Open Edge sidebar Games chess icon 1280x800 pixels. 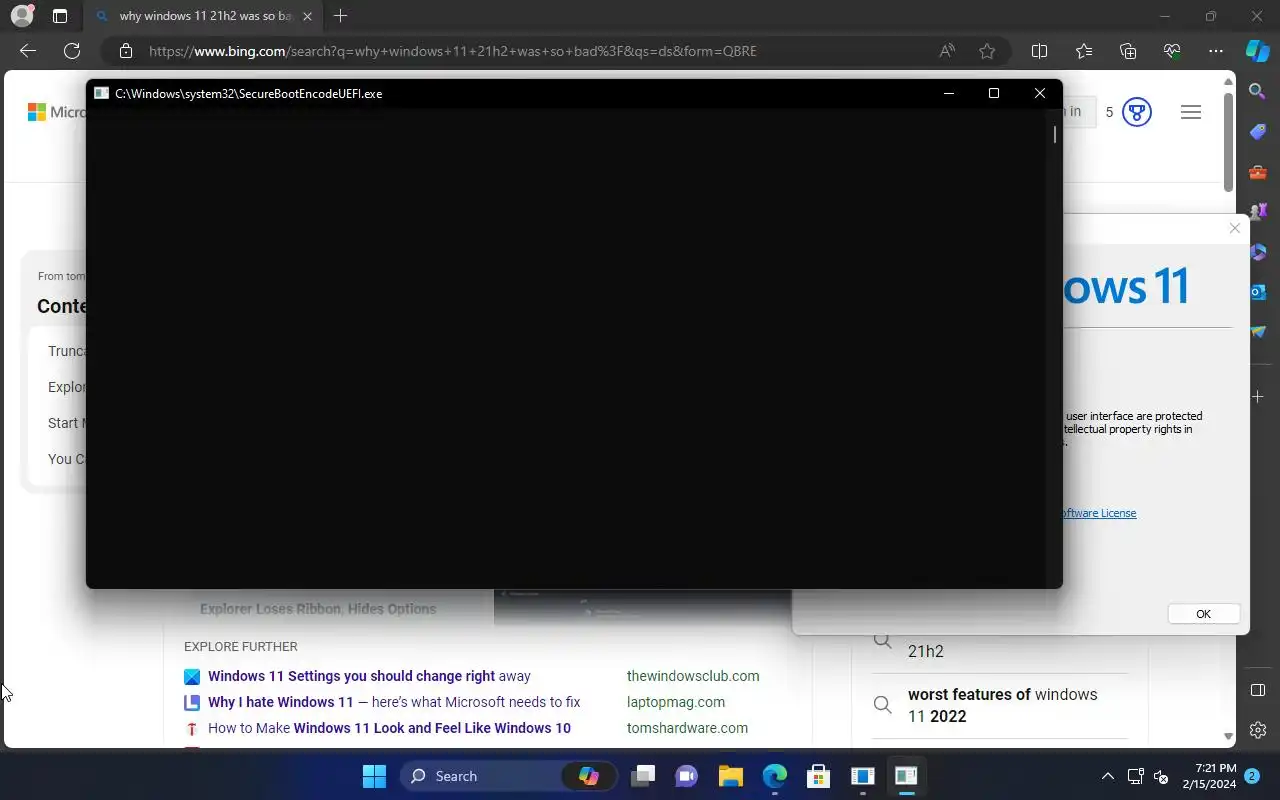1258,212
